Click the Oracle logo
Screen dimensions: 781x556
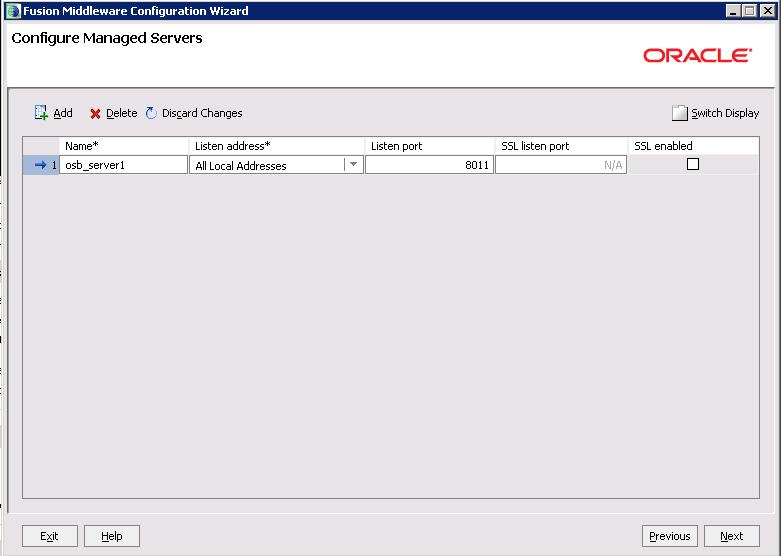click(697, 55)
